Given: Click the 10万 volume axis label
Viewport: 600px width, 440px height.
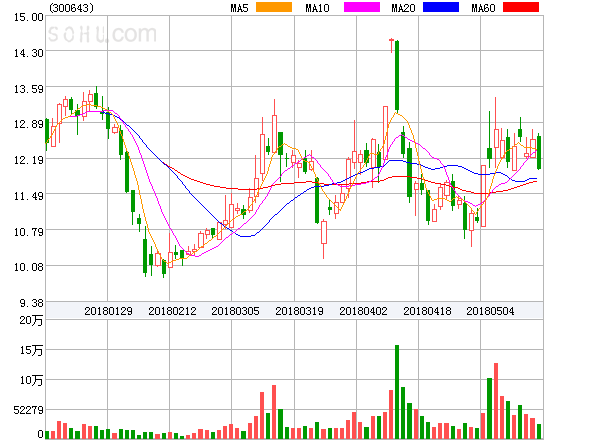Looking at the screenshot, I should (x=31, y=380).
